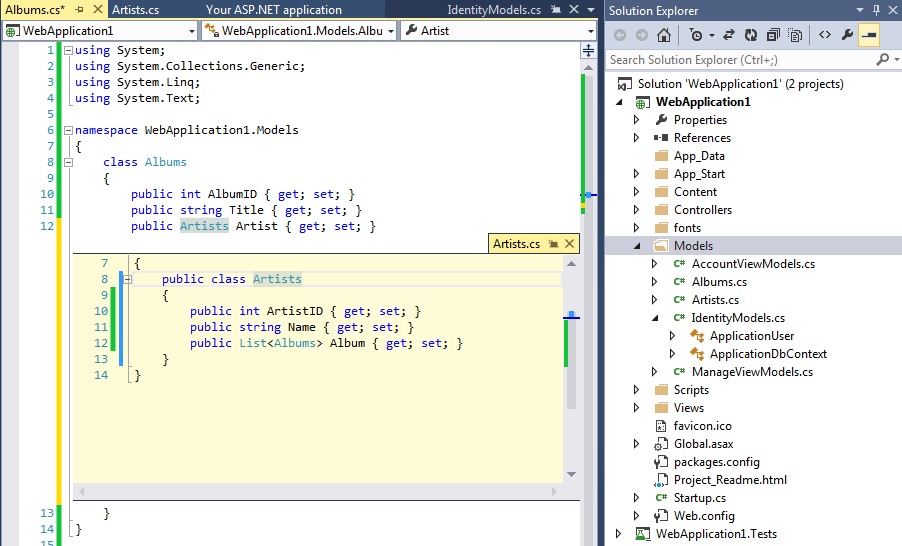Toggle pin on the Albums.cs tab
902x546 pixels.
coord(79,10)
